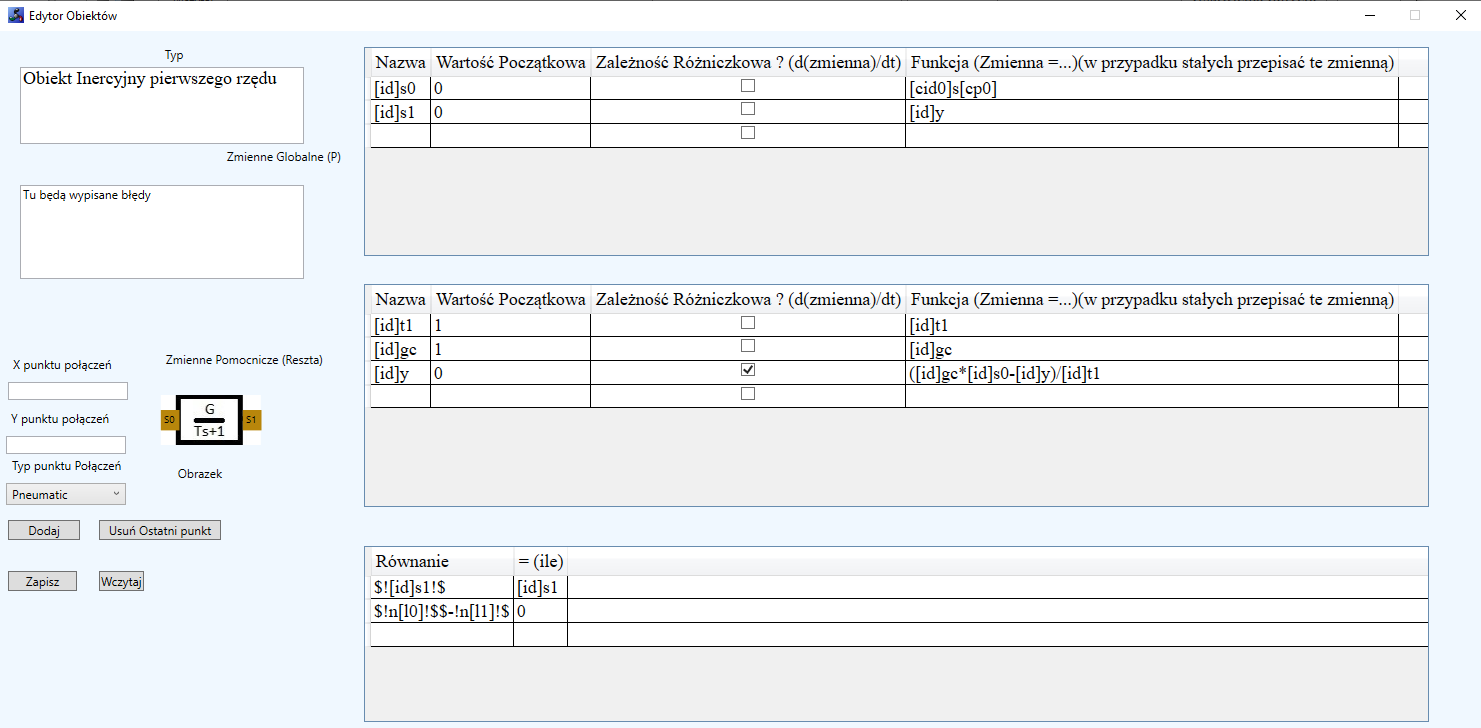The height and width of the screenshot is (728, 1481).
Task: Toggle differential checkbox in empty row of top table
Action: (x=748, y=132)
